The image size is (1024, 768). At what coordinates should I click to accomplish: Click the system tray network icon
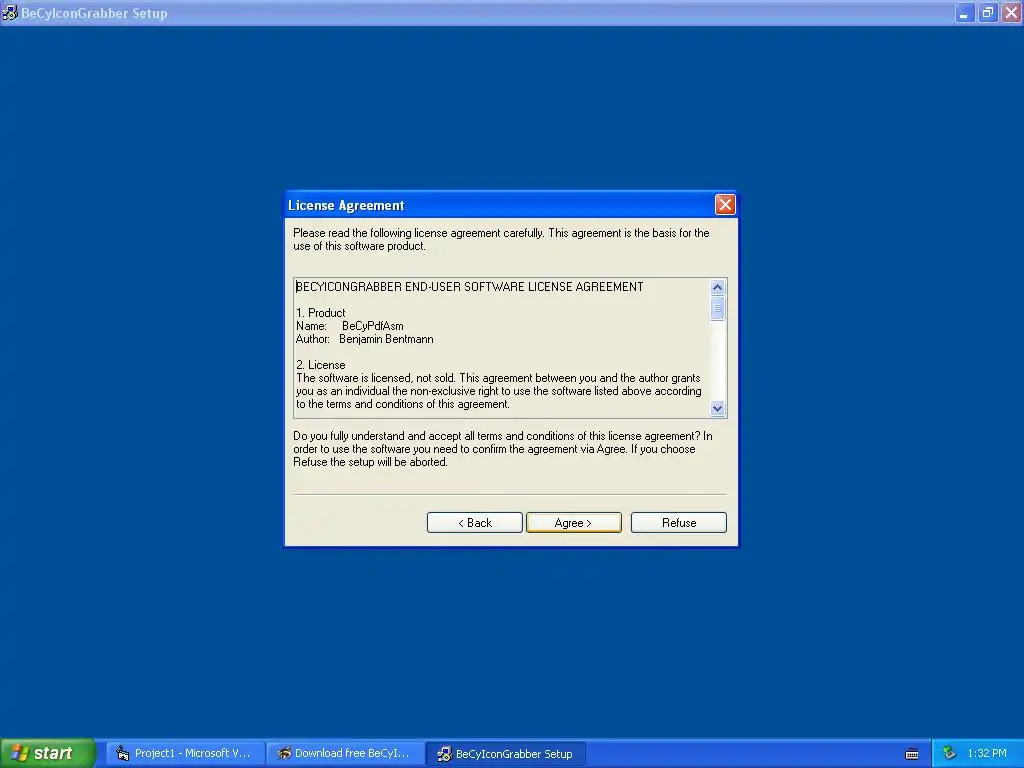(949, 753)
